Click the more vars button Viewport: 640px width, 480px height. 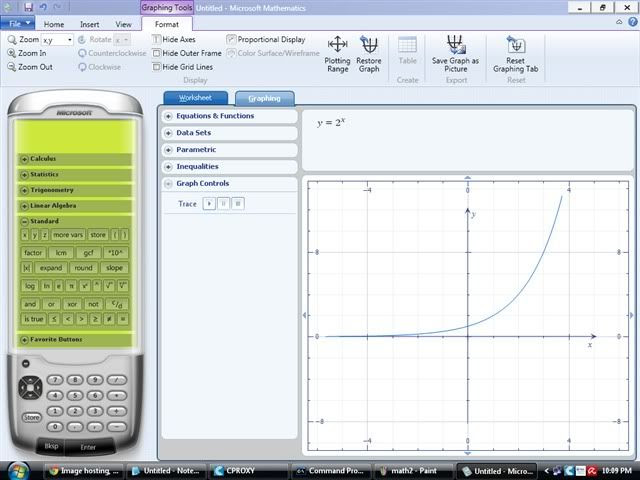(68, 235)
